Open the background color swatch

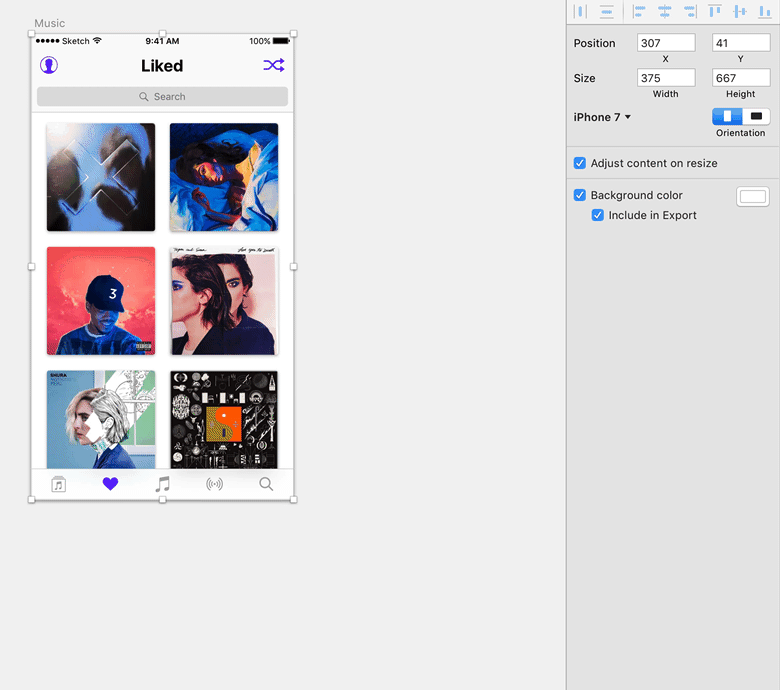tap(753, 197)
